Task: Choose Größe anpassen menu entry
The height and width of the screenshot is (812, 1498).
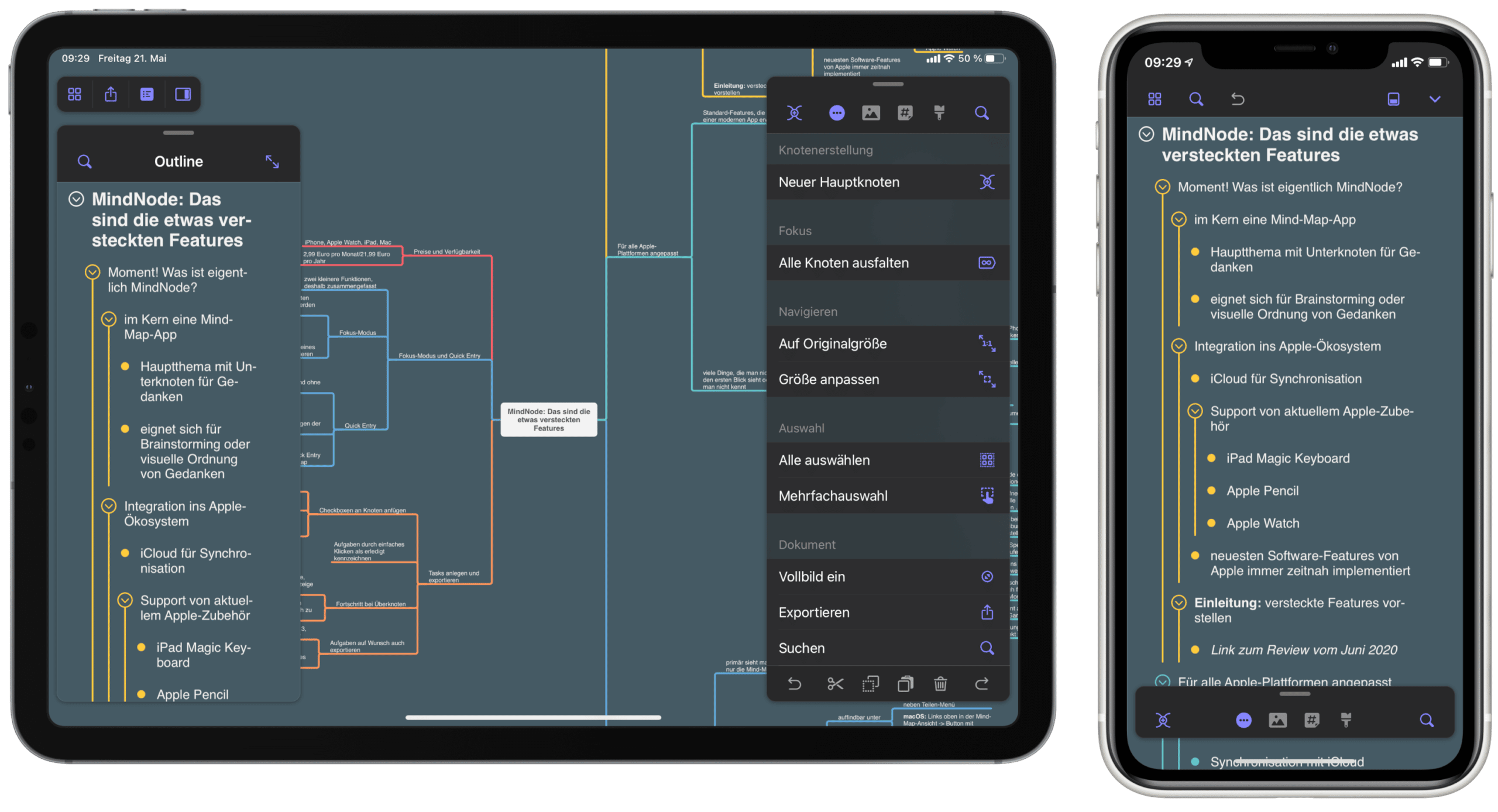Action: click(x=888, y=379)
